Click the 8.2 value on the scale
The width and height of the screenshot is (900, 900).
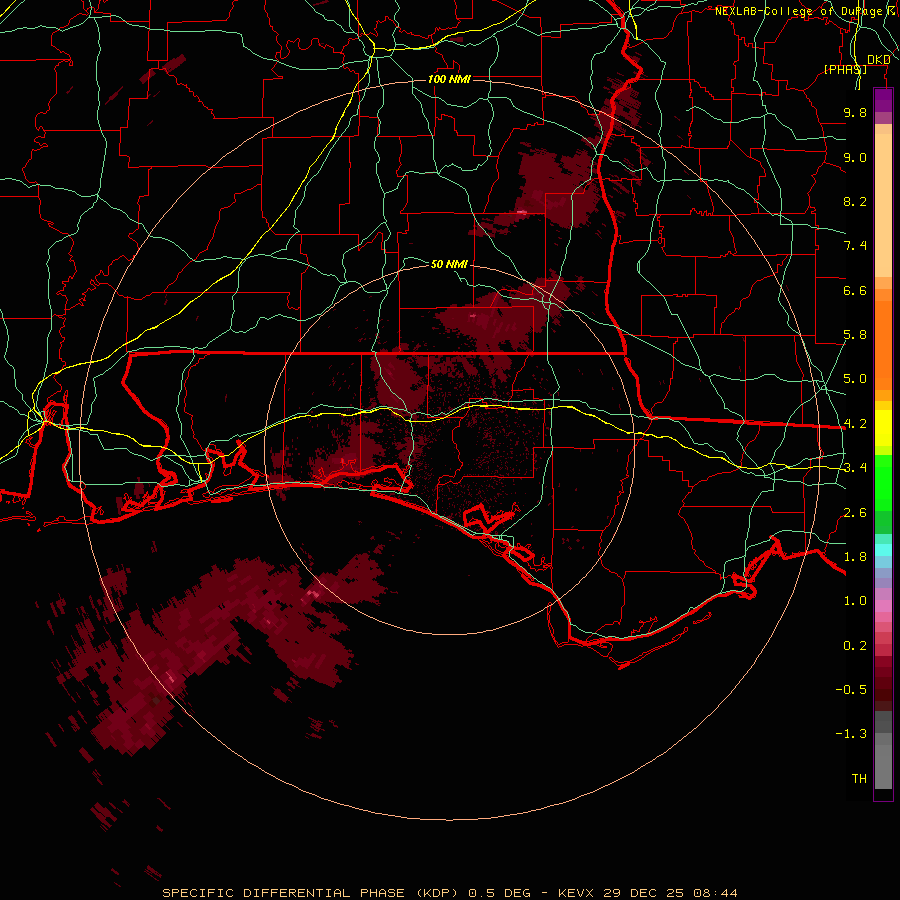[855, 201]
